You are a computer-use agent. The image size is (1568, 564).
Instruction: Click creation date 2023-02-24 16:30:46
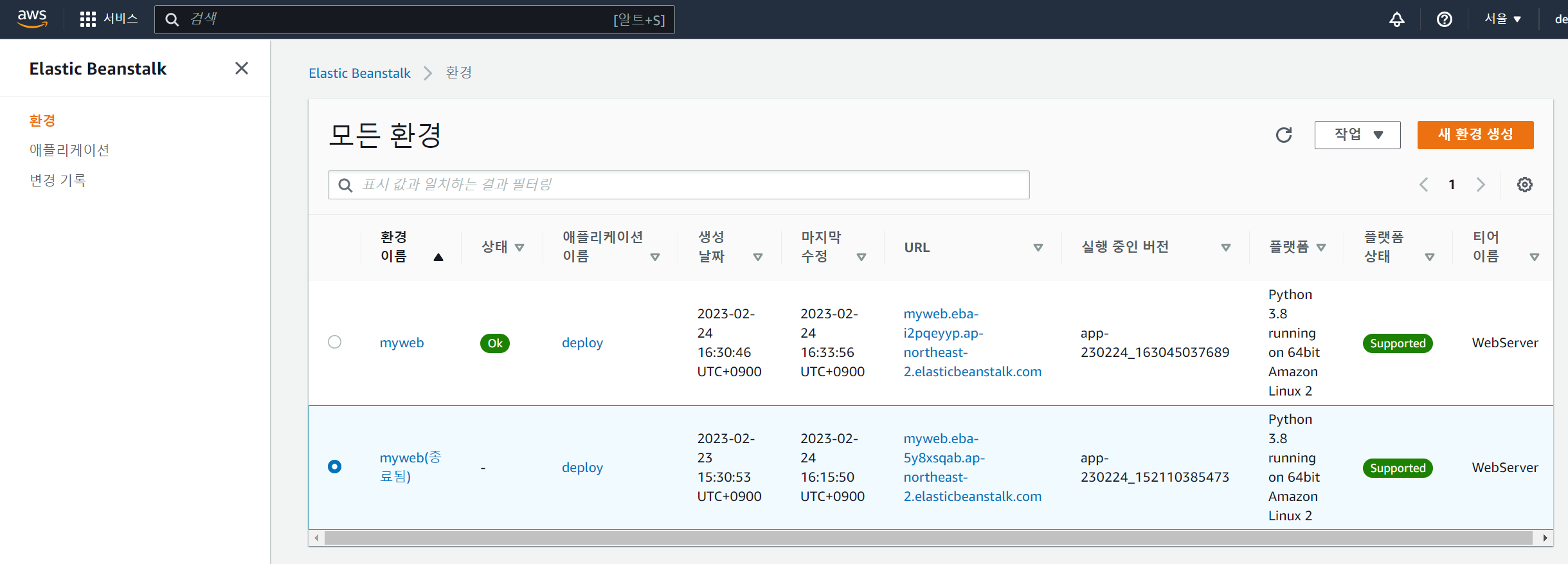(730, 343)
